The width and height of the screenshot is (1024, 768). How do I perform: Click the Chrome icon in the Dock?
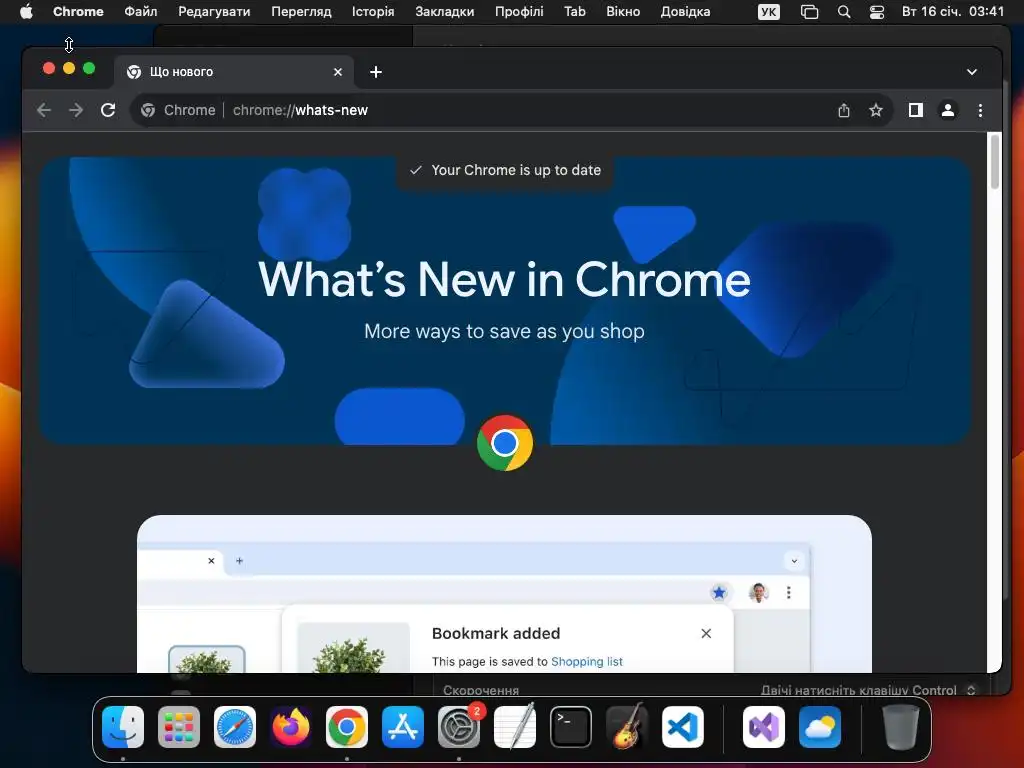point(347,727)
